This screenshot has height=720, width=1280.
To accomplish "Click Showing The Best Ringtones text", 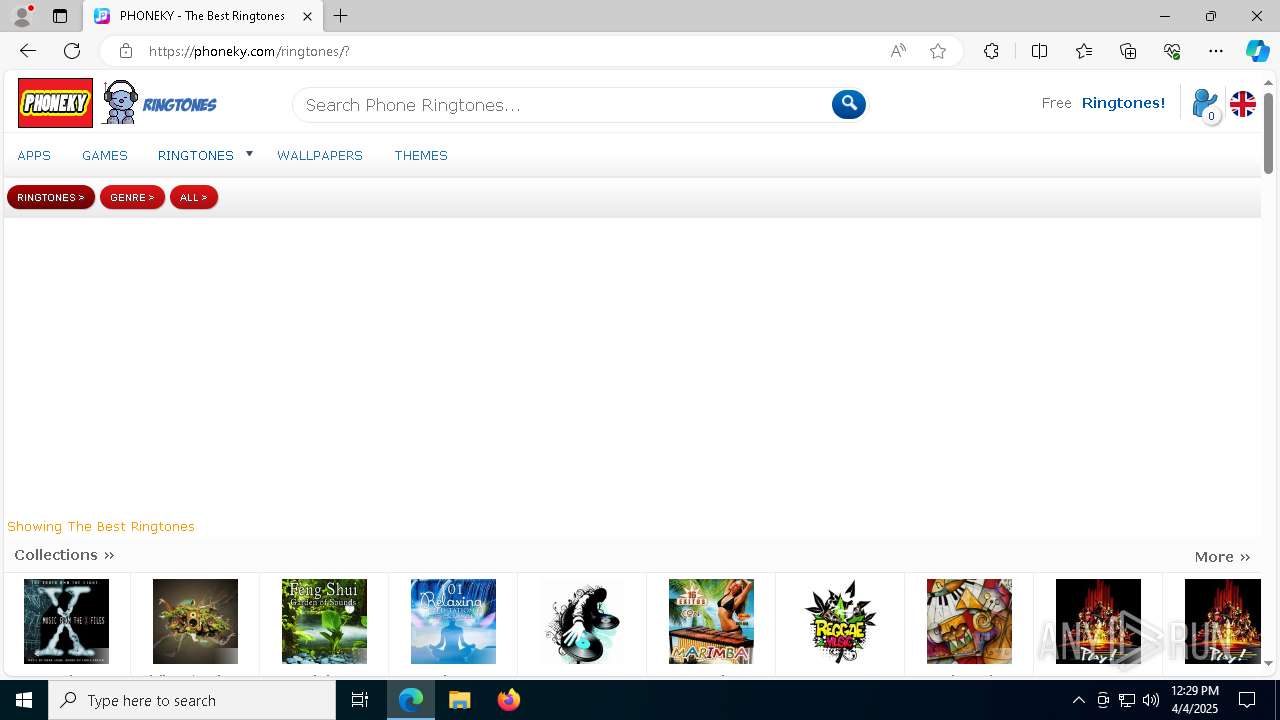I will point(101,526).
